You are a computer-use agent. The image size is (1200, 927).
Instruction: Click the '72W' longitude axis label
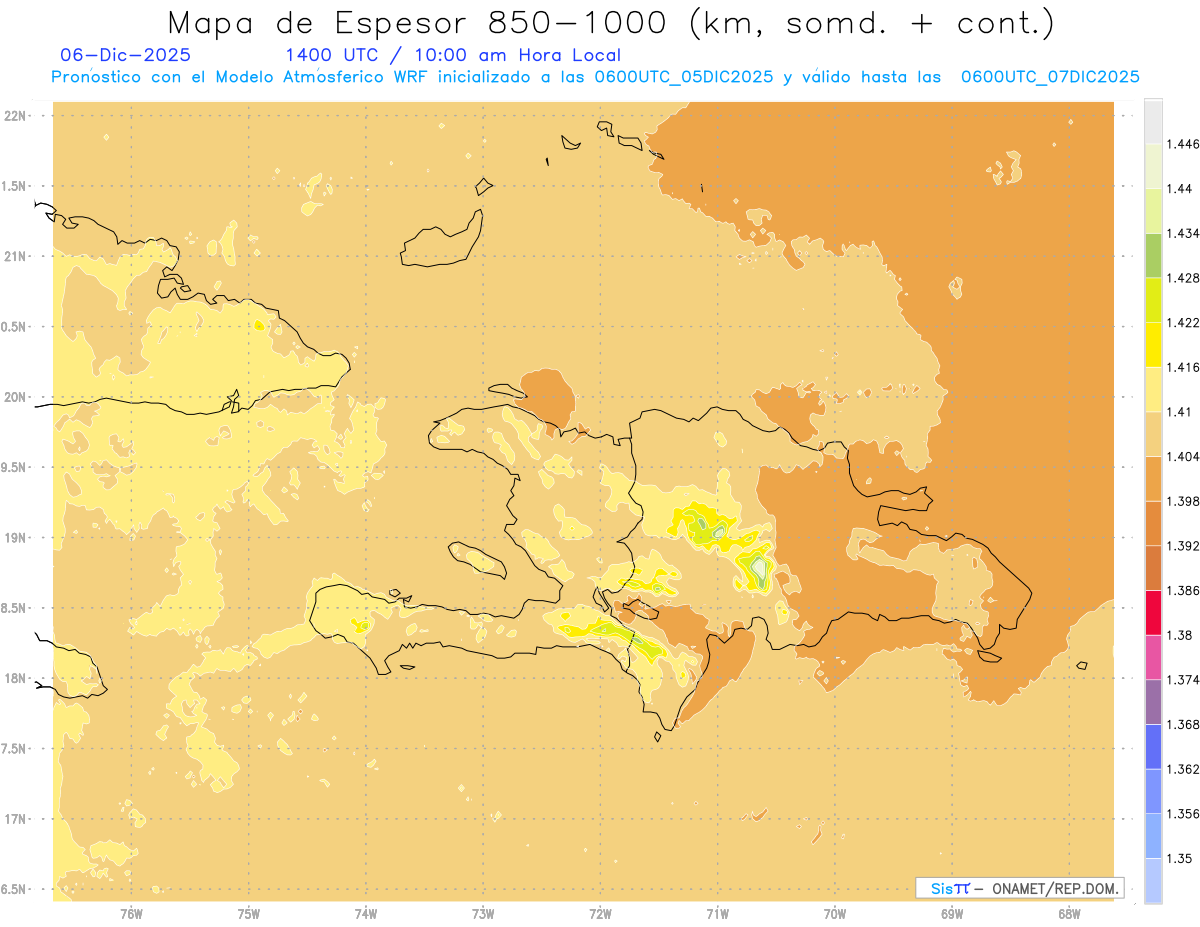pyautogui.click(x=601, y=914)
